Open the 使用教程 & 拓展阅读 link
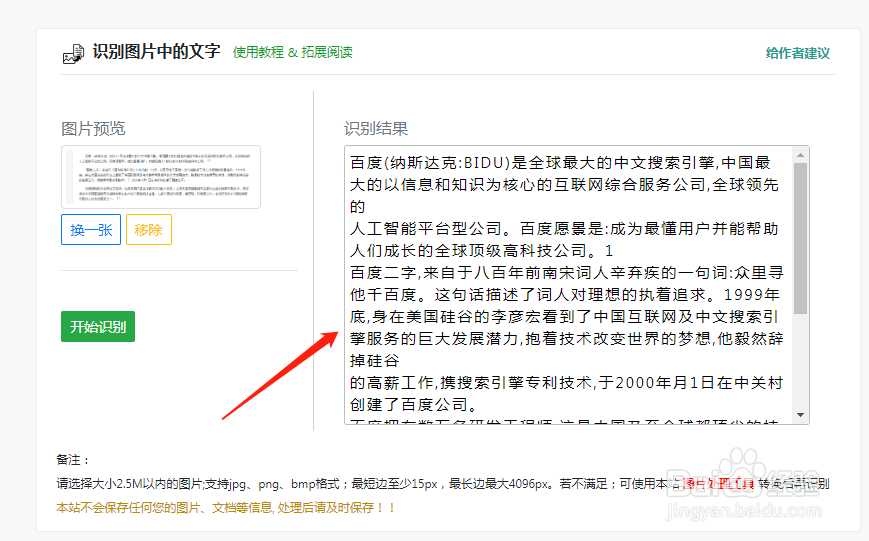This screenshot has width=869, height=541. click(x=293, y=52)
